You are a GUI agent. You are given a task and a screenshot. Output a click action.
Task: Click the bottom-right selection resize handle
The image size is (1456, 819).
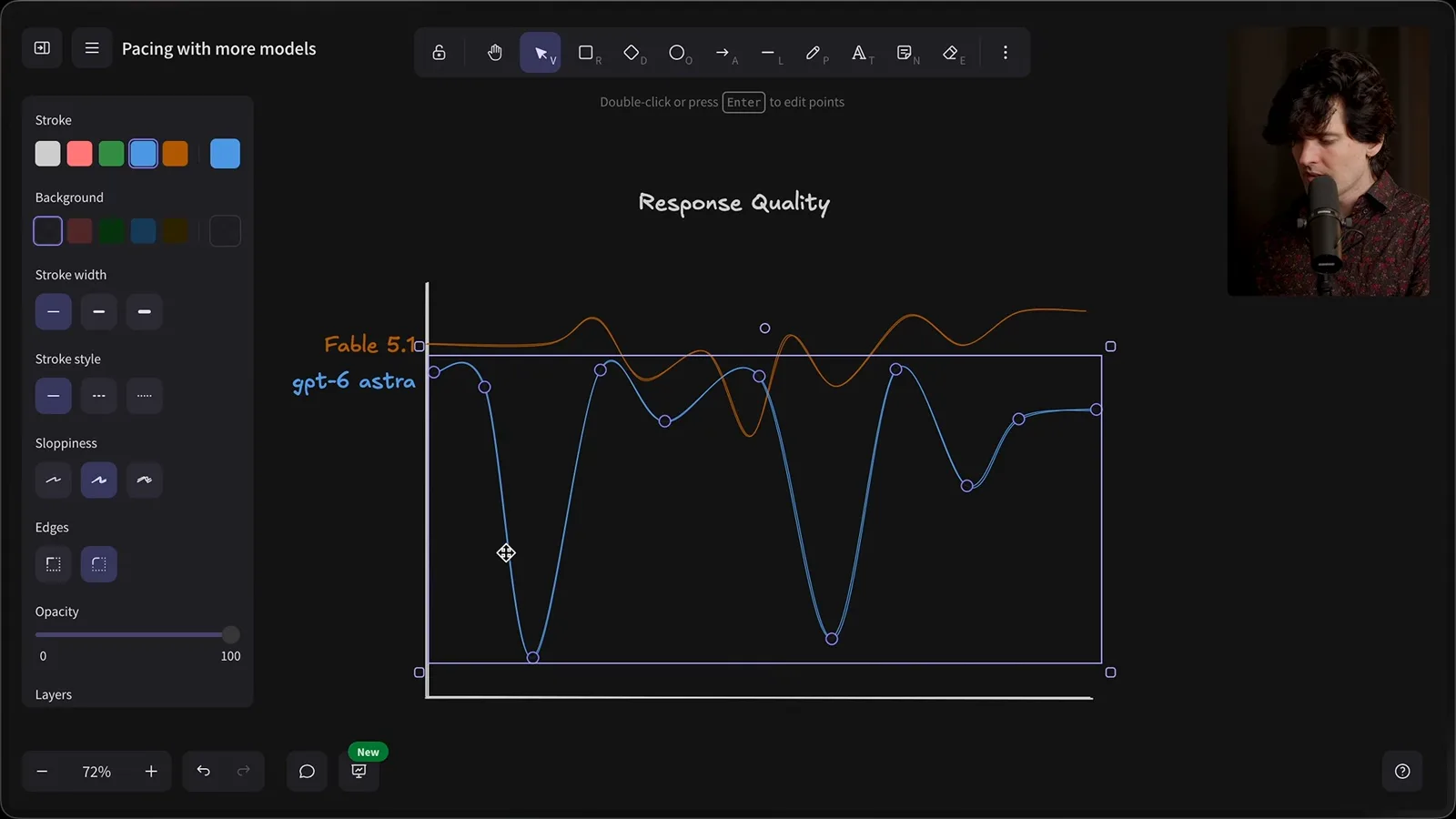[1110, 672]
